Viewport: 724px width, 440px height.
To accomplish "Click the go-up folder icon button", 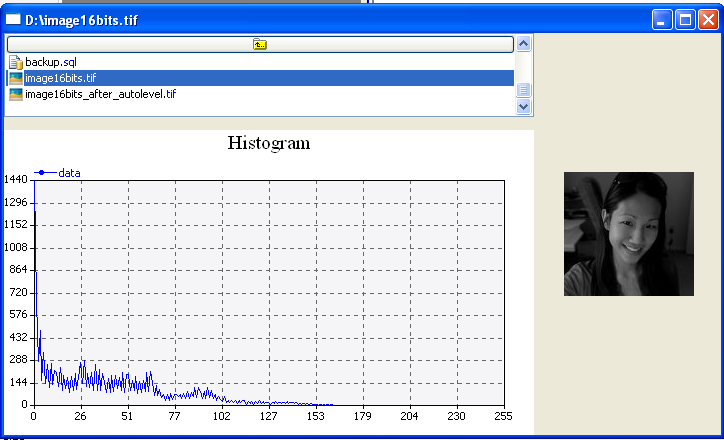I will coord(260,44).
